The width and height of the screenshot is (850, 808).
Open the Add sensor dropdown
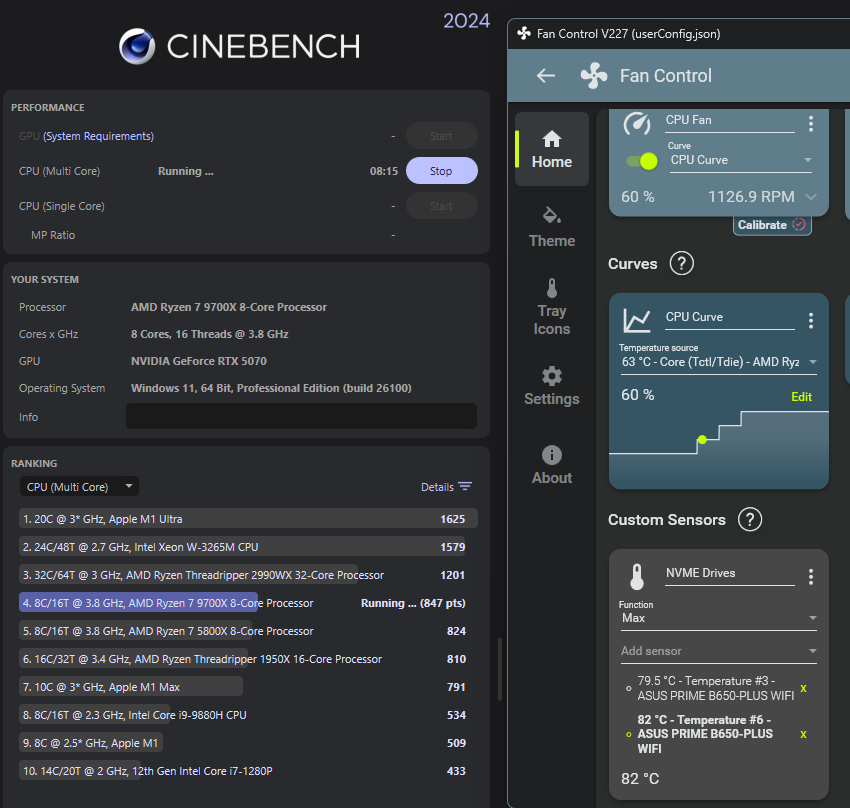click(719, 651)
